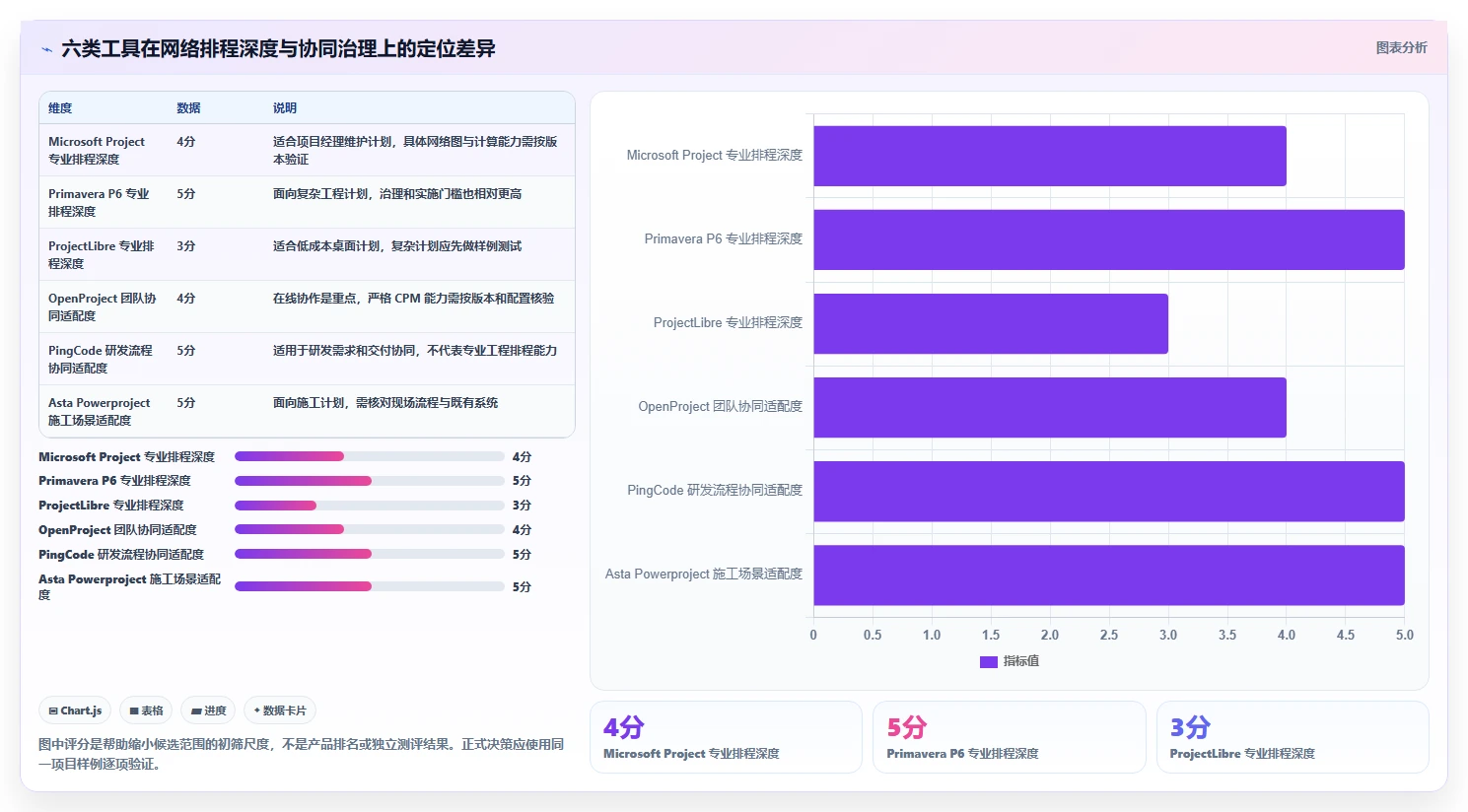Click the icon beside the dashboard title
This screenshot has height=812, width=1468.
[46, 49]
